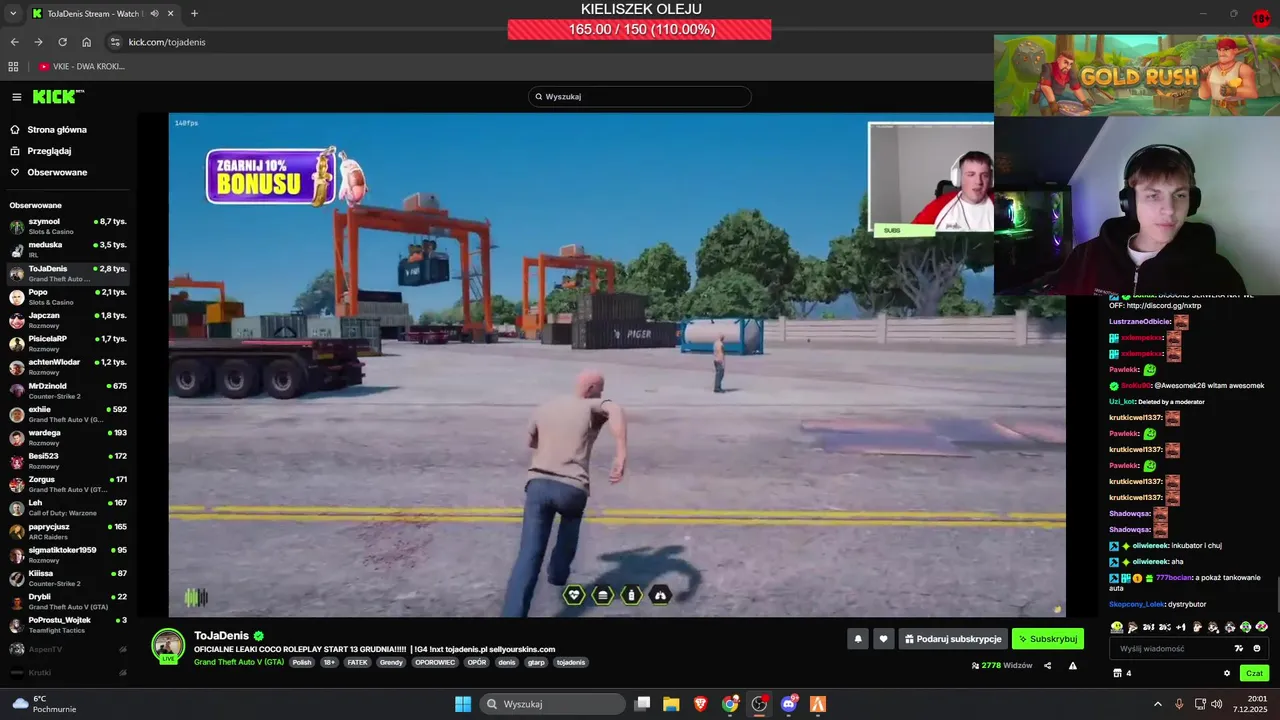
Task: Open the site information icon in address bar
Action: [x=115, y=42]
